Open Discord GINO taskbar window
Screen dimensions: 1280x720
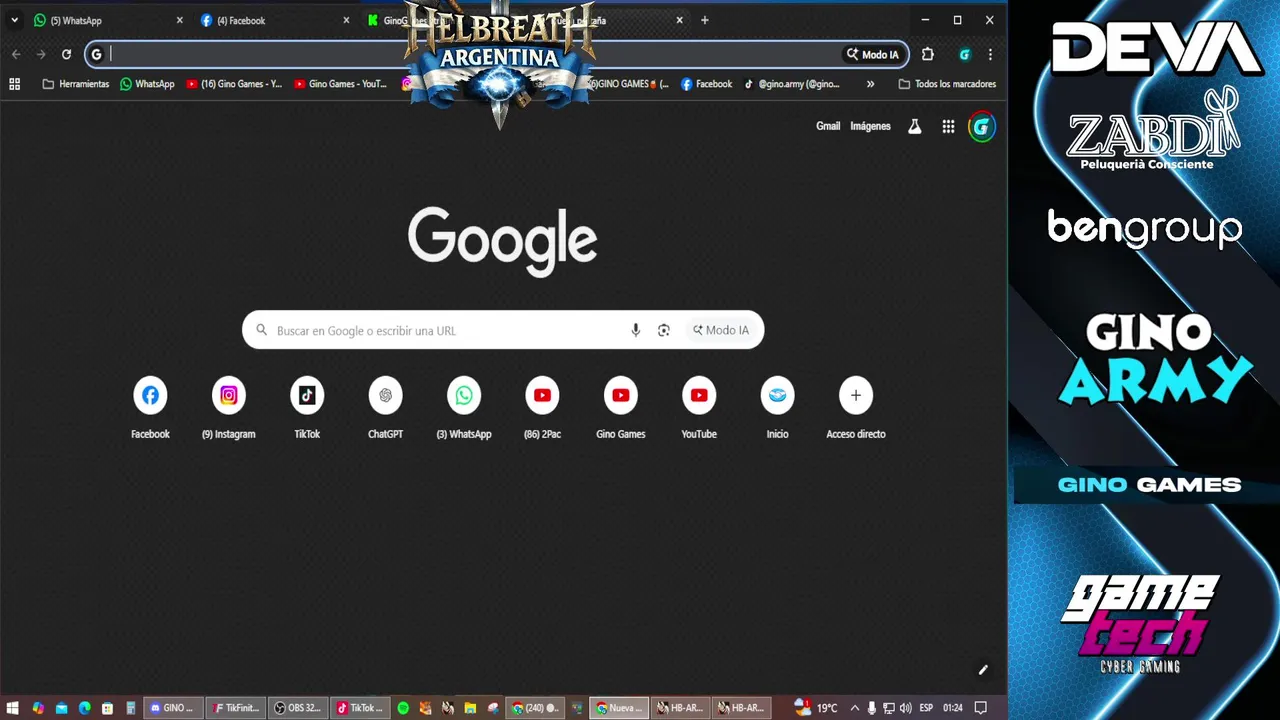pos(172,708)
